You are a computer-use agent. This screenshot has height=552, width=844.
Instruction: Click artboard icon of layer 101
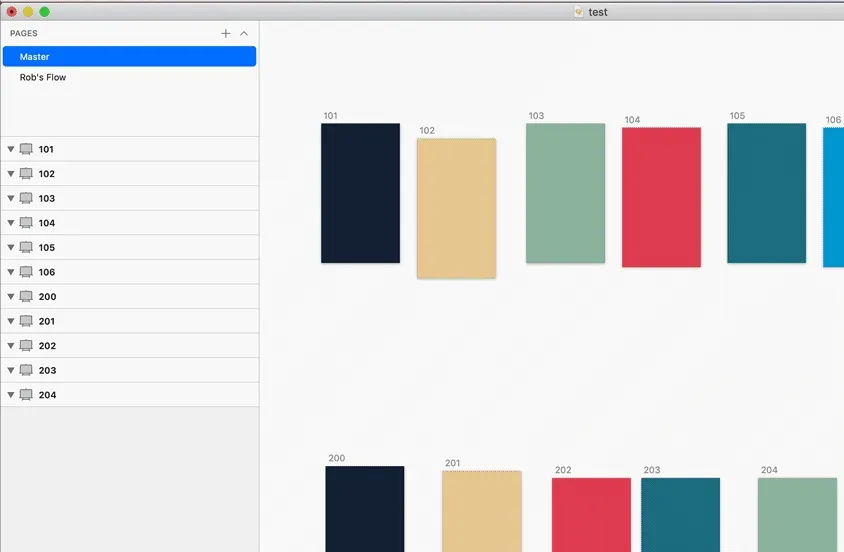(26, 149)
